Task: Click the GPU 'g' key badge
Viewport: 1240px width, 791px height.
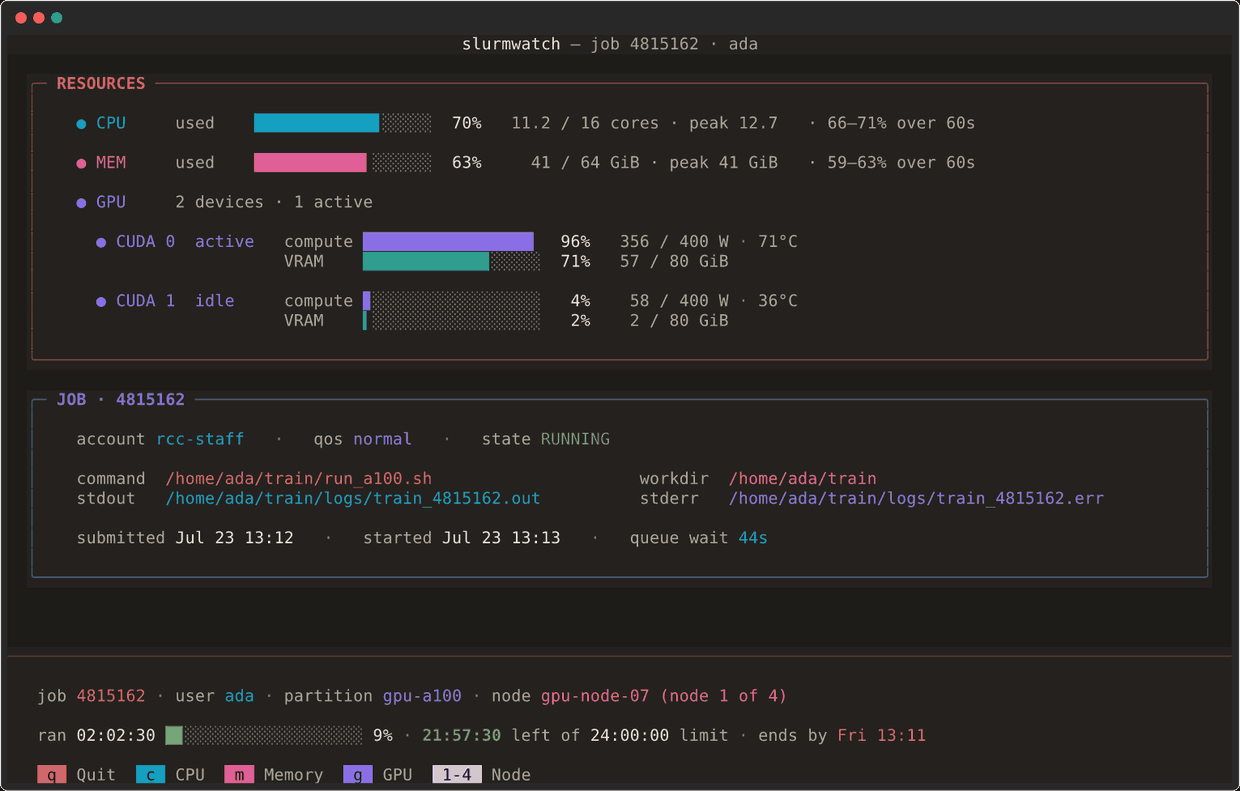Action: click(357, 774)
